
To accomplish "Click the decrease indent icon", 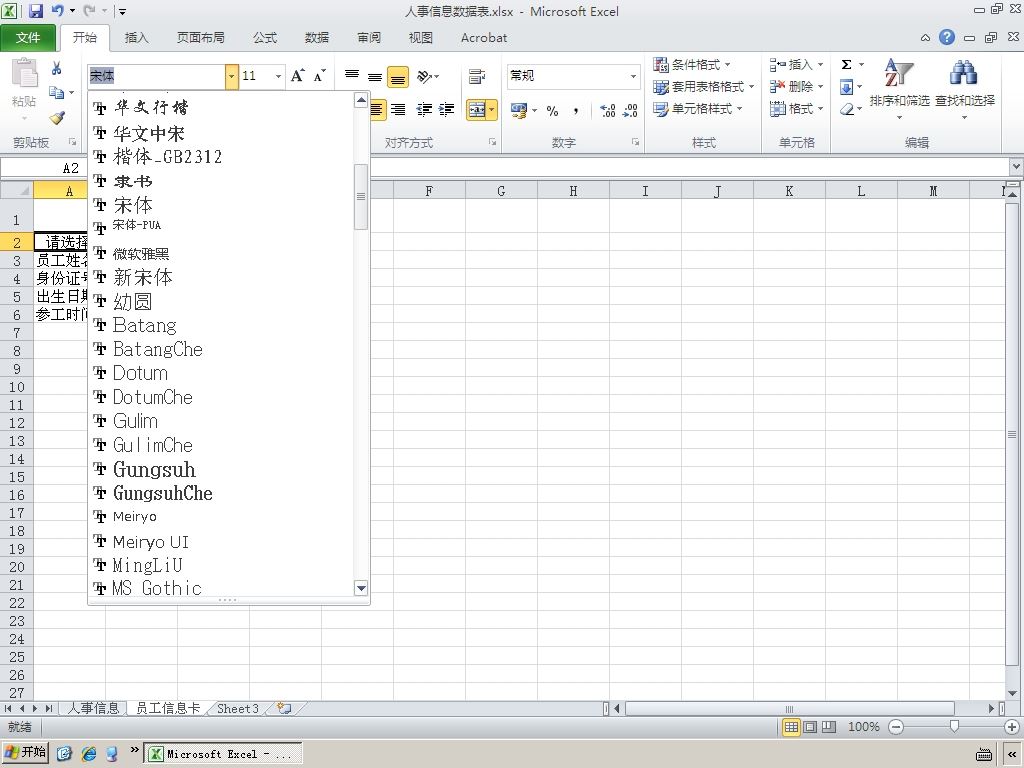I will pos(424,110).
